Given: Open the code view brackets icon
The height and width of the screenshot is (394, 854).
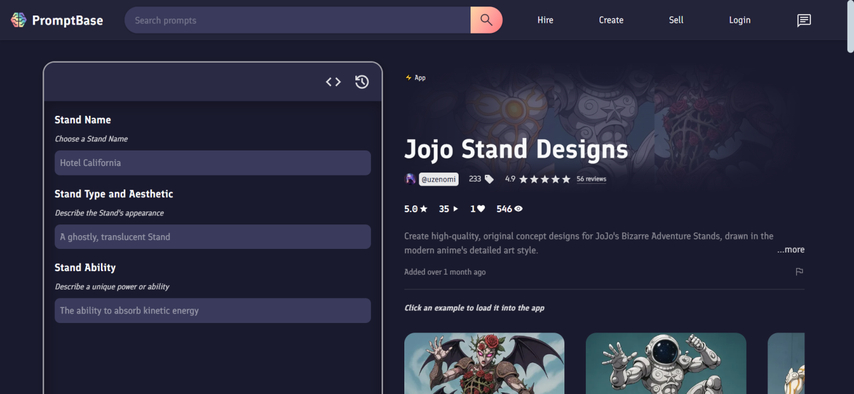Looking at the screenshot, I should coord(333,82).
